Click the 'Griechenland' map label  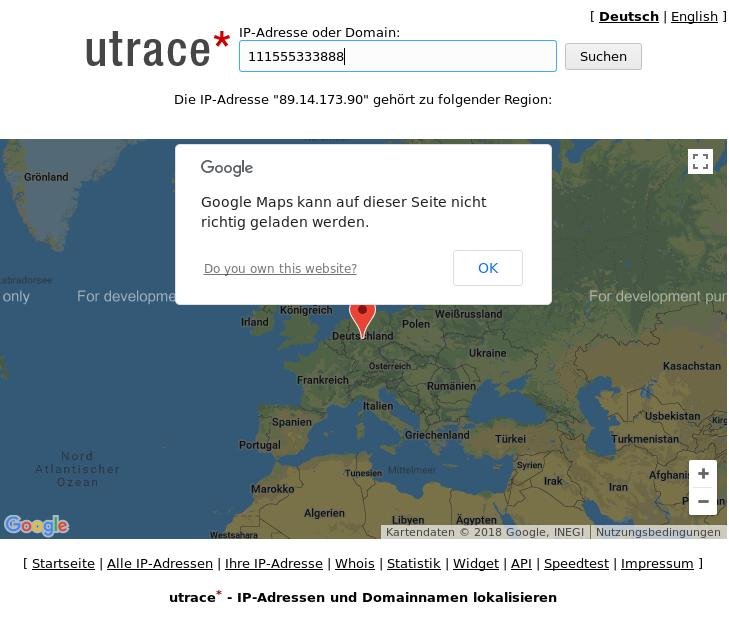[x=437, y=435]
